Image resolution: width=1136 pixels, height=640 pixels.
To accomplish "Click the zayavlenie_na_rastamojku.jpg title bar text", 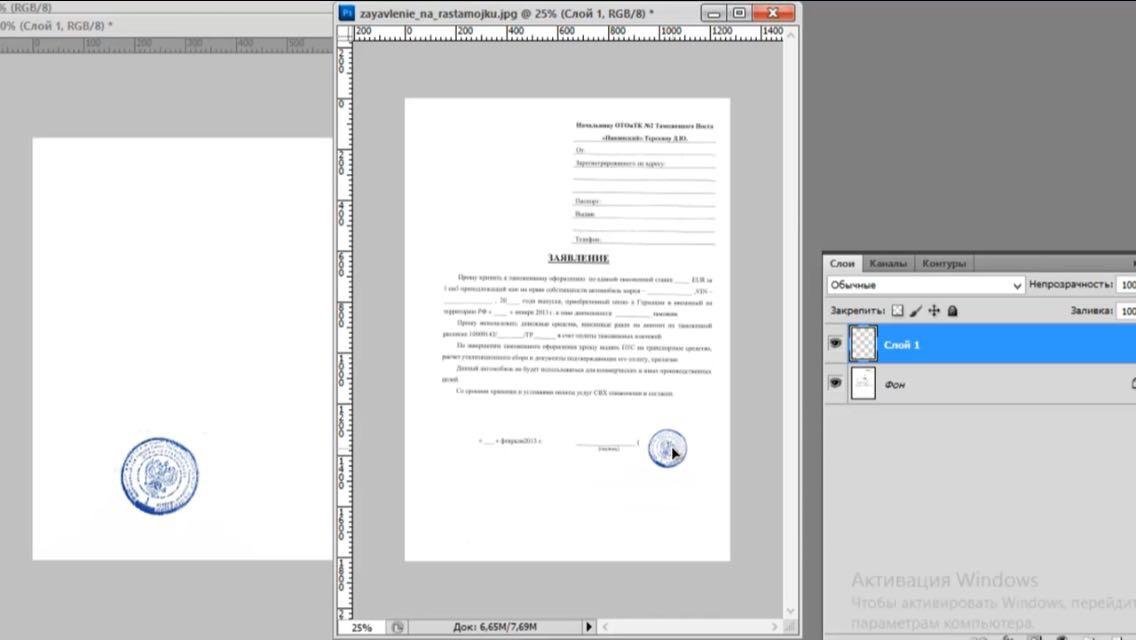I will 507,13.
